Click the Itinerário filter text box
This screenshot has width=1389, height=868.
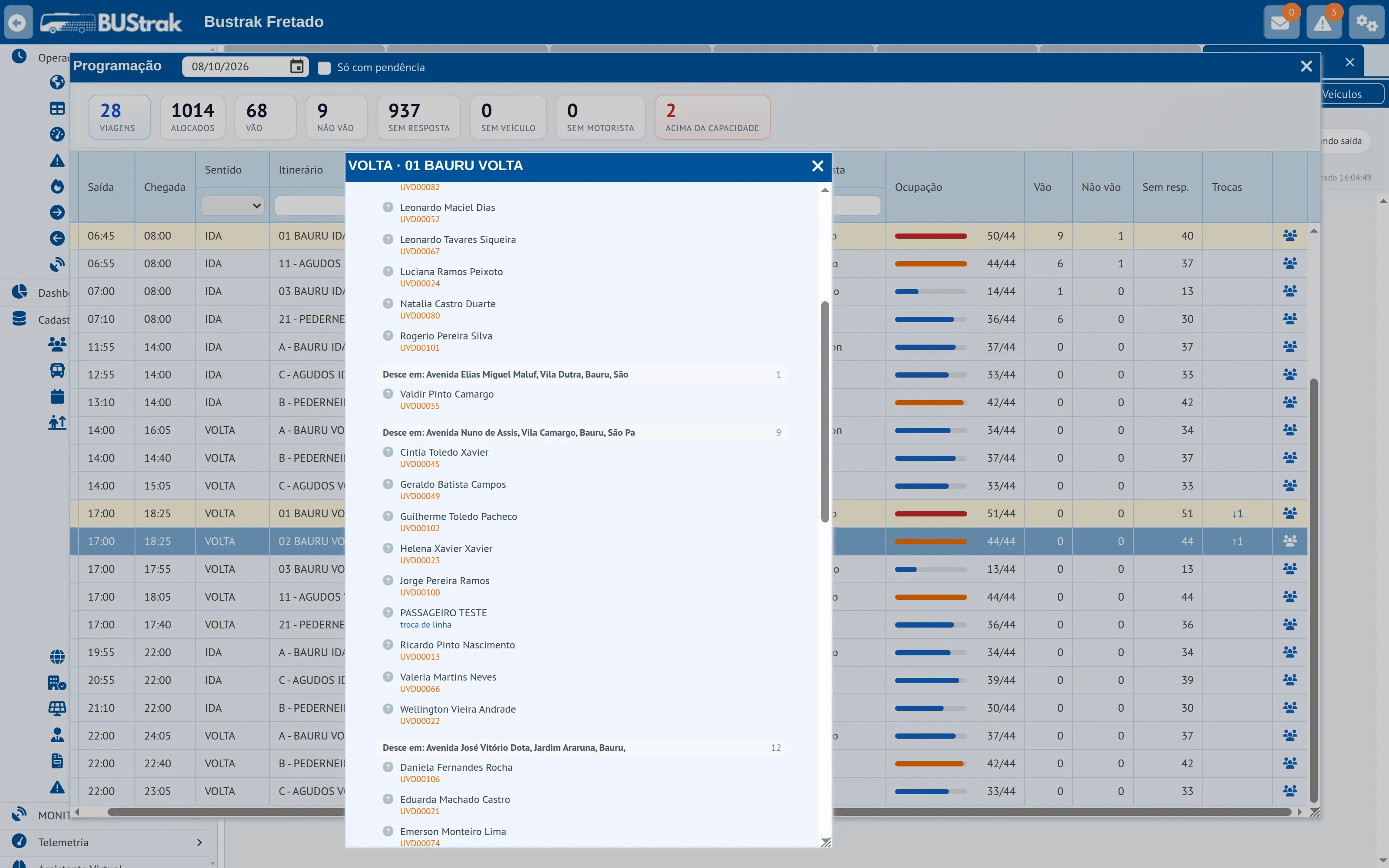310,206
